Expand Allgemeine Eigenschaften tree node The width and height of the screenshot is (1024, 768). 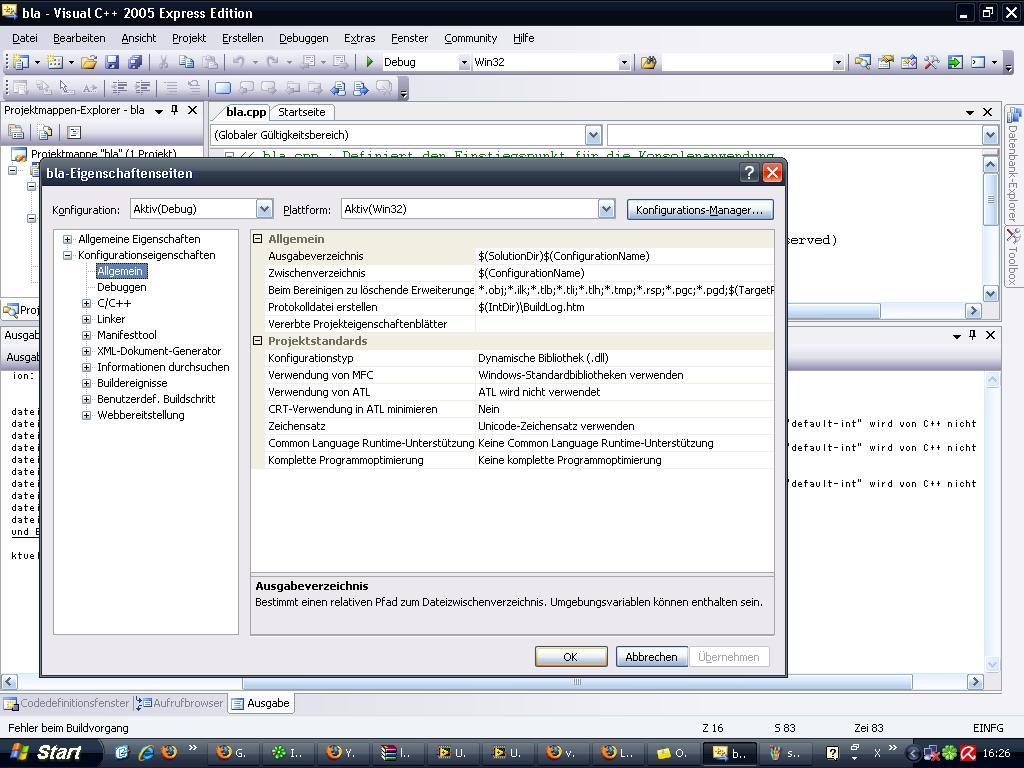(68, 239)
